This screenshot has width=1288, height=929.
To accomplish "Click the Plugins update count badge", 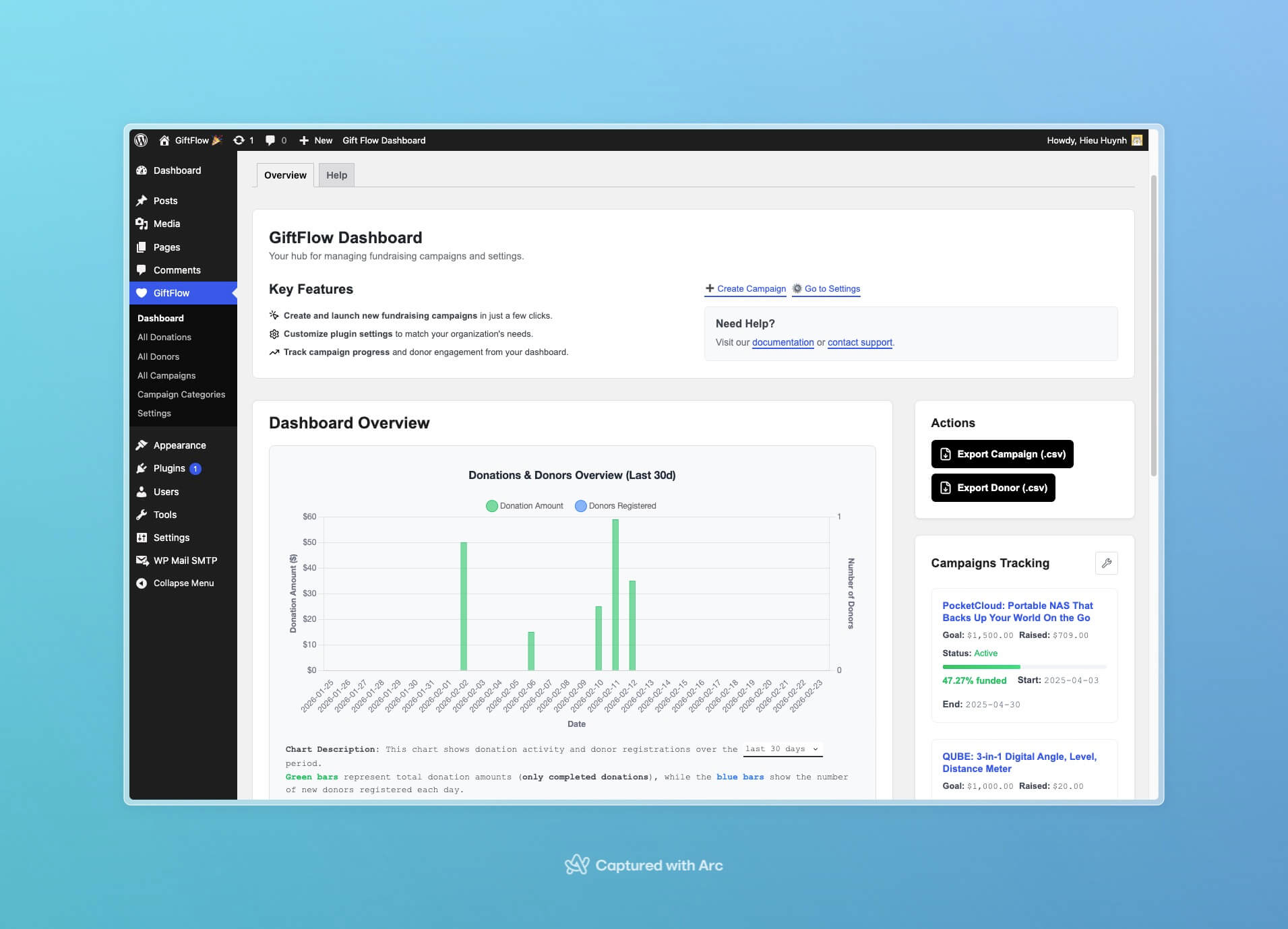I will pos(195,469).
